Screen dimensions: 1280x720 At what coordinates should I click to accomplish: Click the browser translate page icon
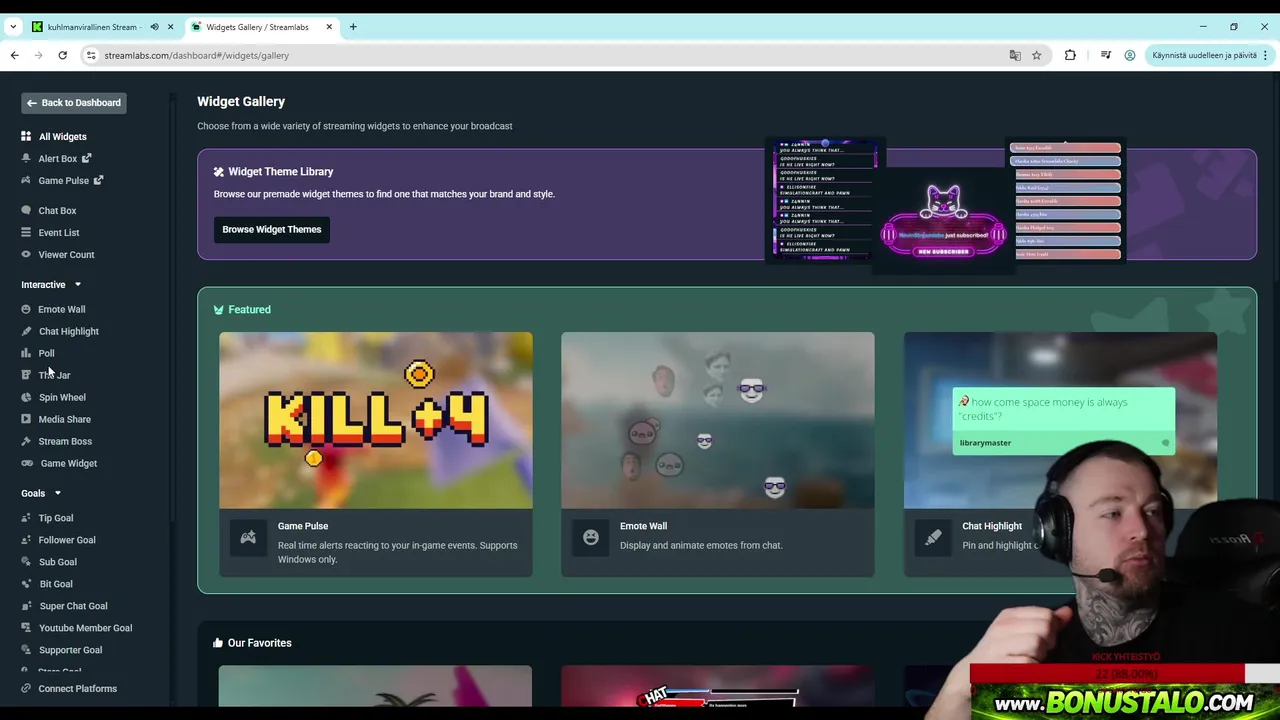[x=1015, y=55]
